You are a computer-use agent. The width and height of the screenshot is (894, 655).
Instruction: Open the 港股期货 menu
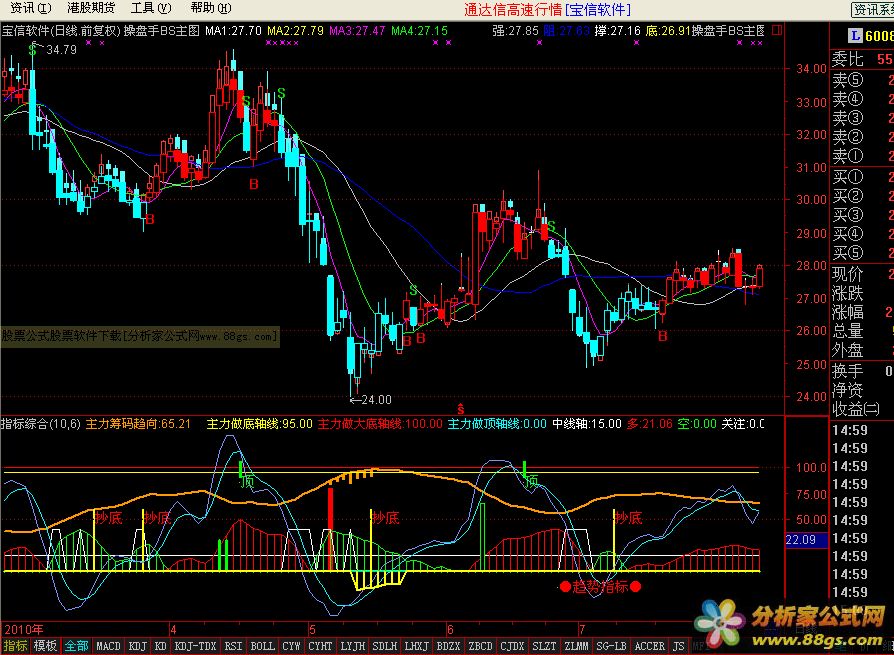91,8
